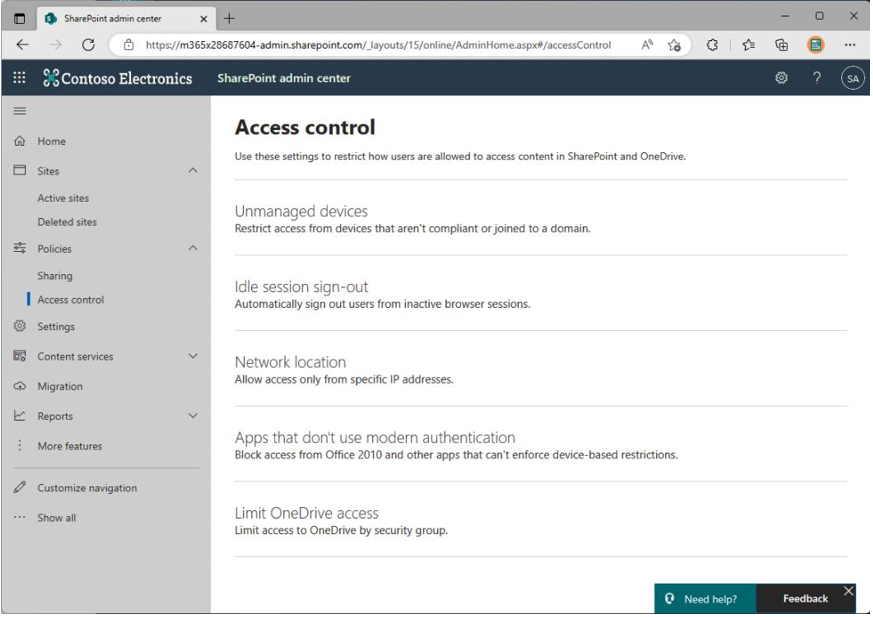
Task: Click the Feedback button
Action: [x=805, y=599]
